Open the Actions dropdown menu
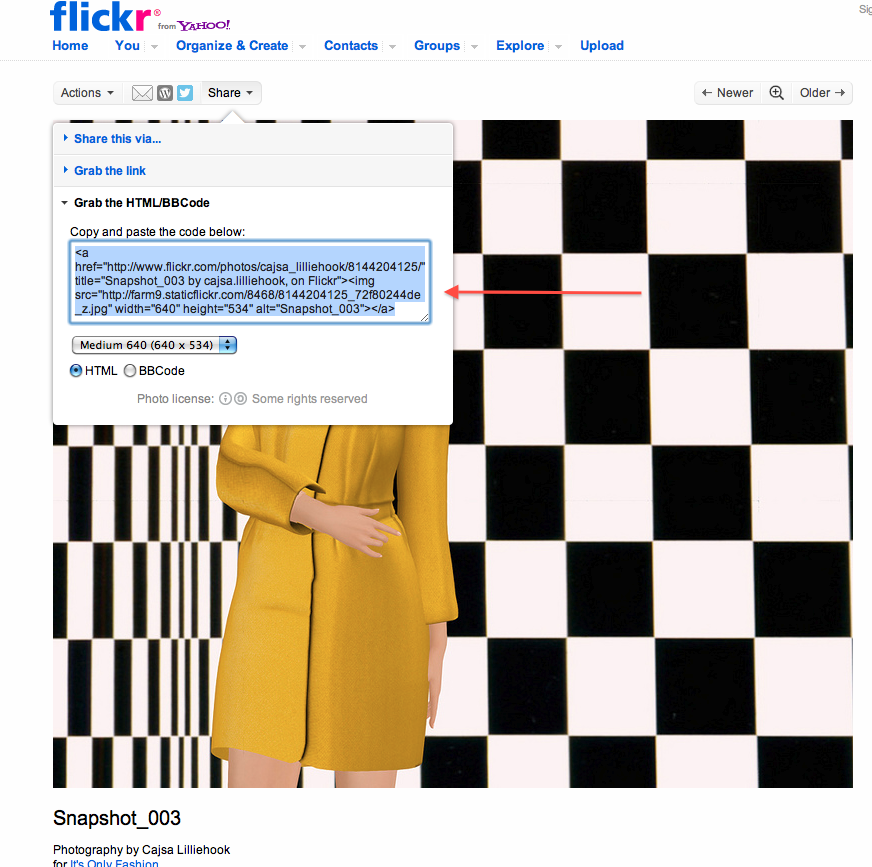This screenshot has width=872, height=867. (87, 93)
